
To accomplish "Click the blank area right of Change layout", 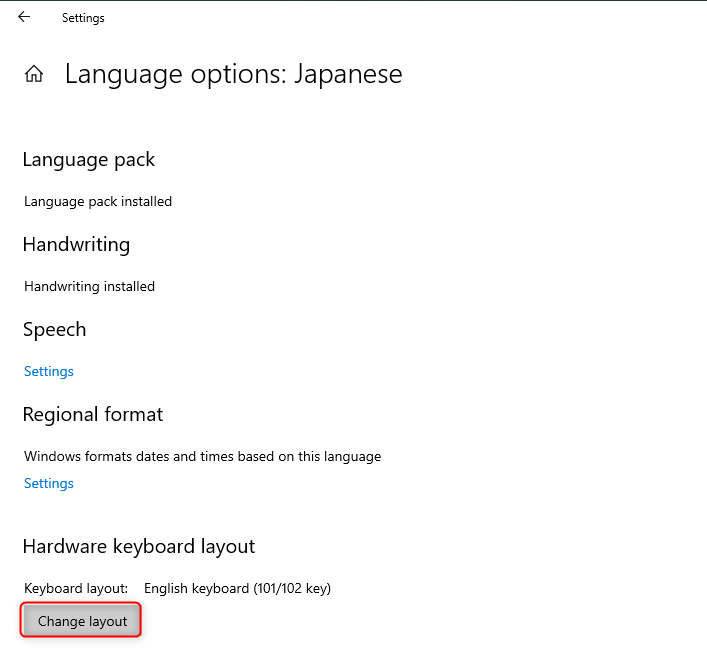I will pos(400,621).
